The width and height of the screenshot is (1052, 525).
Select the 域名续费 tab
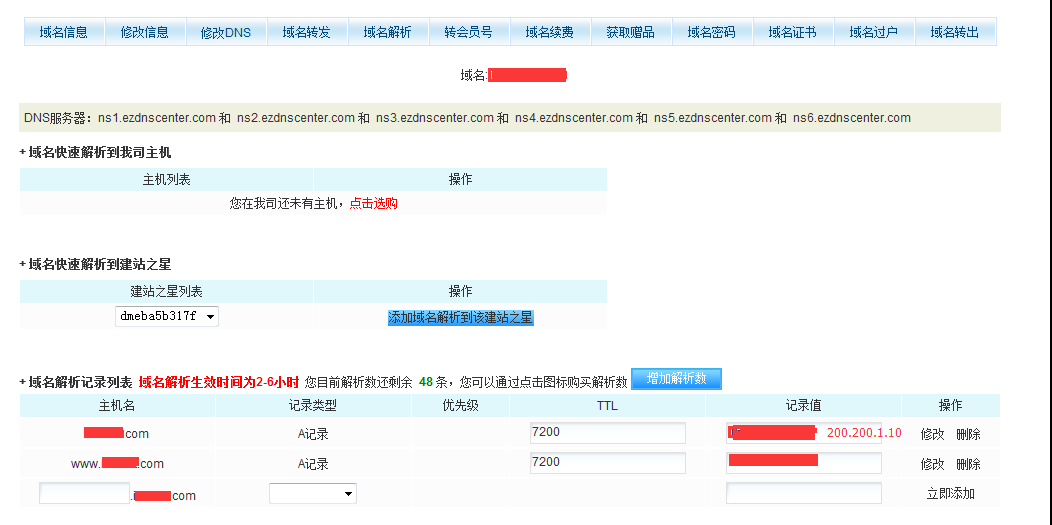point(550,32)
